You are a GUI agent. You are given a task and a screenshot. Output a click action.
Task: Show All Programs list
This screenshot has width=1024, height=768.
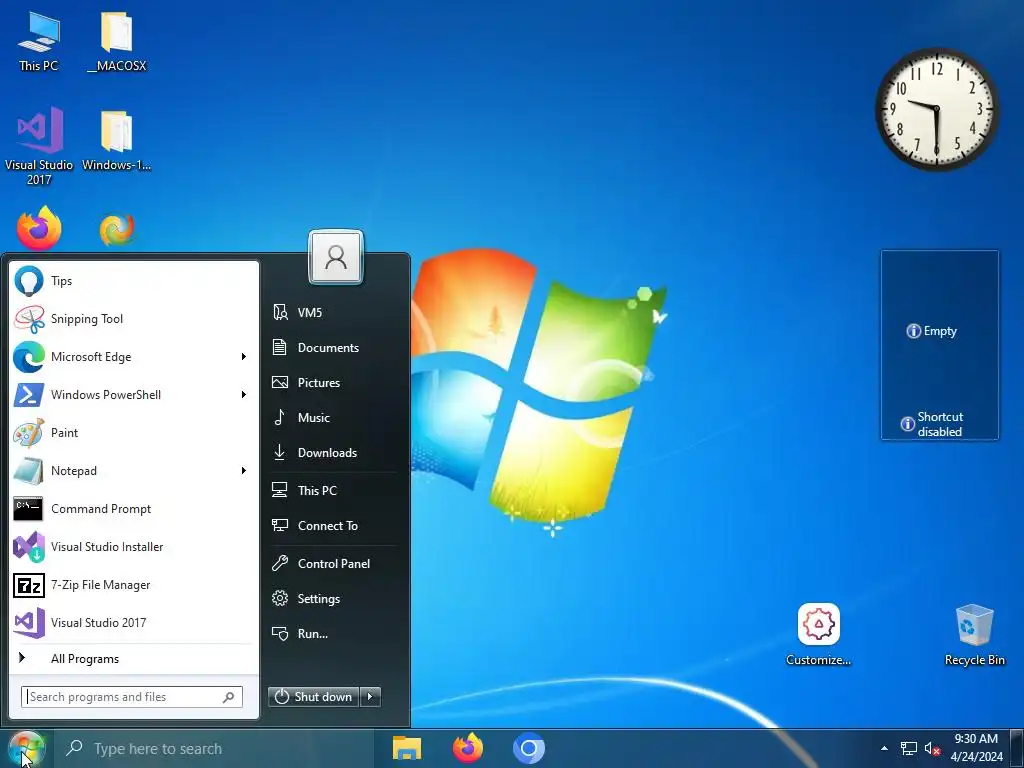(133, 658)
